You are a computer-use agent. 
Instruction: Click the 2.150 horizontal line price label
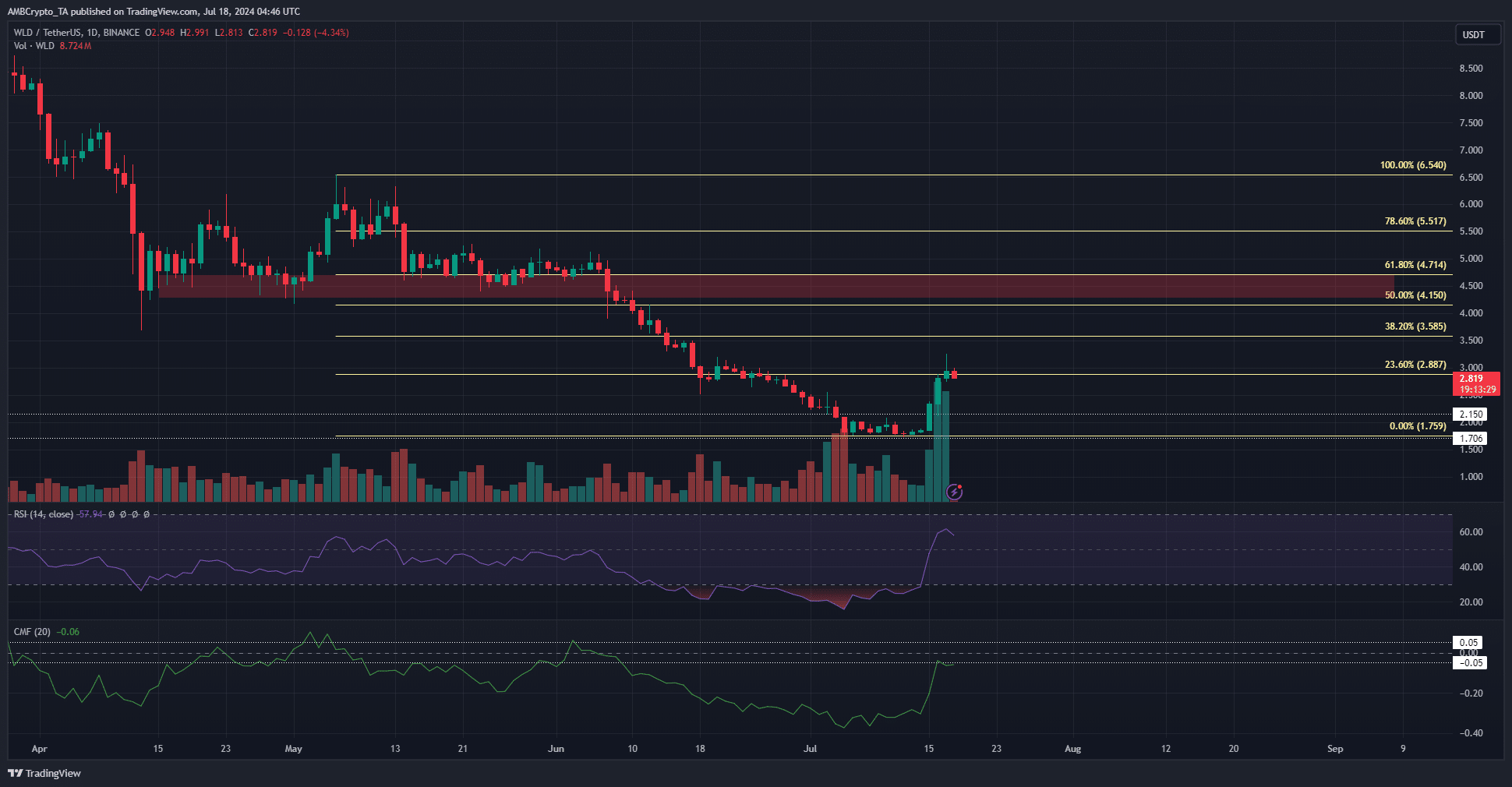point(1471,415)
